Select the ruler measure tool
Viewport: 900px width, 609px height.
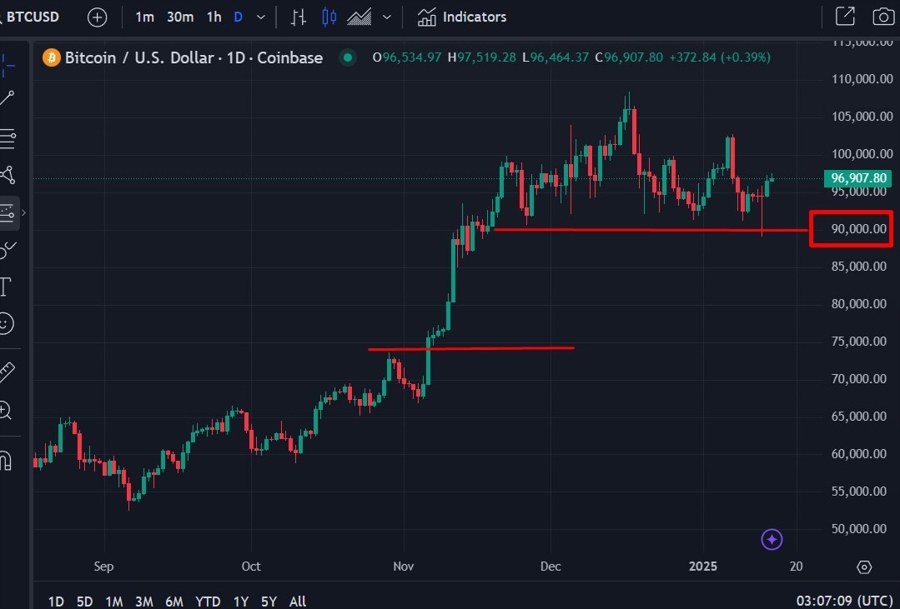[6, 372]
